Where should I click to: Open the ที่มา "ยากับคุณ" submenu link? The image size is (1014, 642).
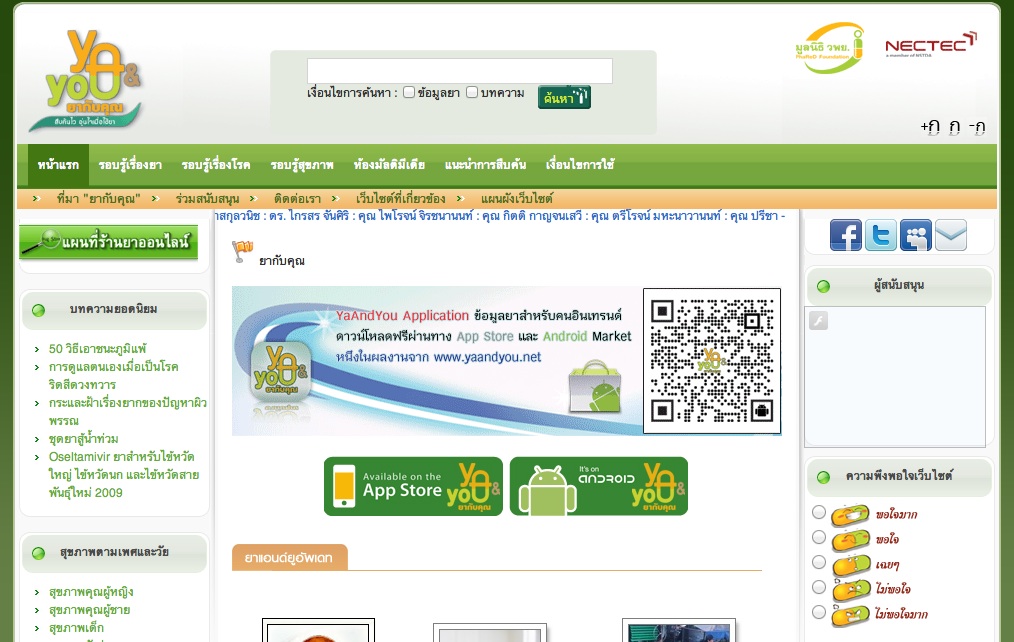(x=98, y=198)
